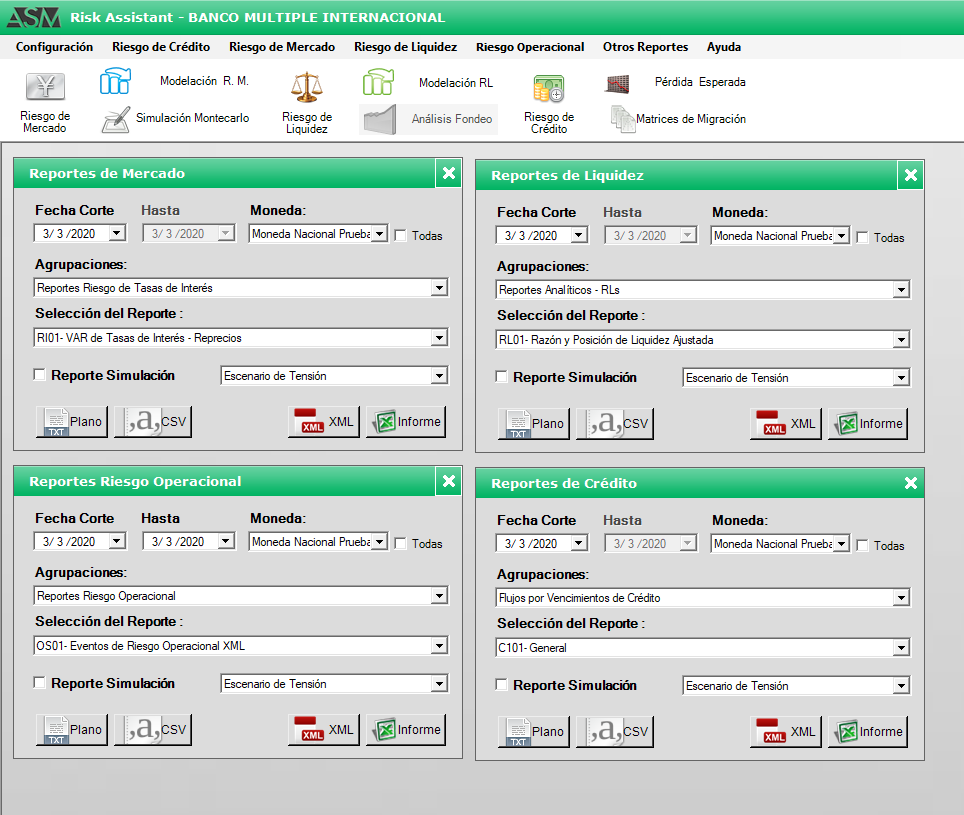Image resolution: width=964 pixels, height=815 pixels.
Task: Open Riesgo de Liquidez scales icon
Action: [x=307, y=88]
